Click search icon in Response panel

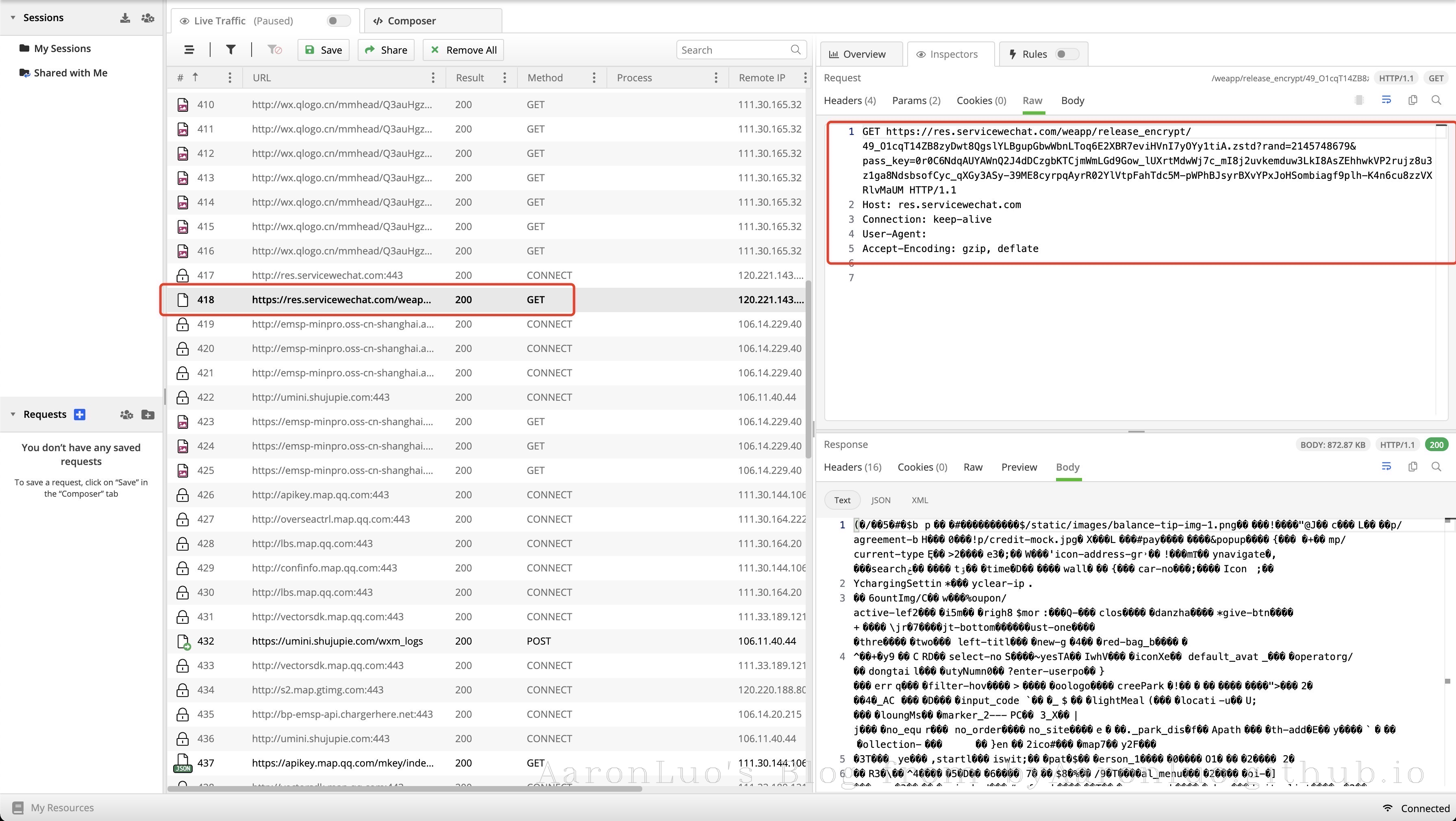click(x=1436, y=467)
